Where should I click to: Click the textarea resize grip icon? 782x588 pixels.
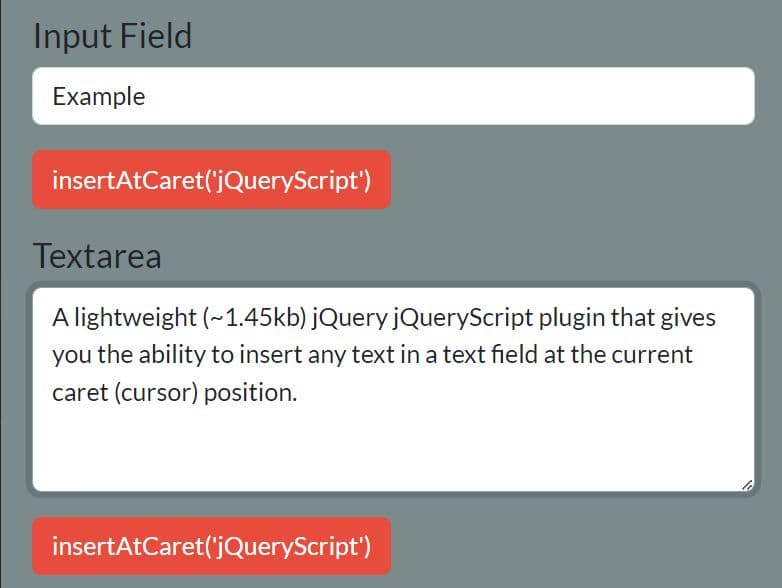pyautogui.click(x=747, y=485)
